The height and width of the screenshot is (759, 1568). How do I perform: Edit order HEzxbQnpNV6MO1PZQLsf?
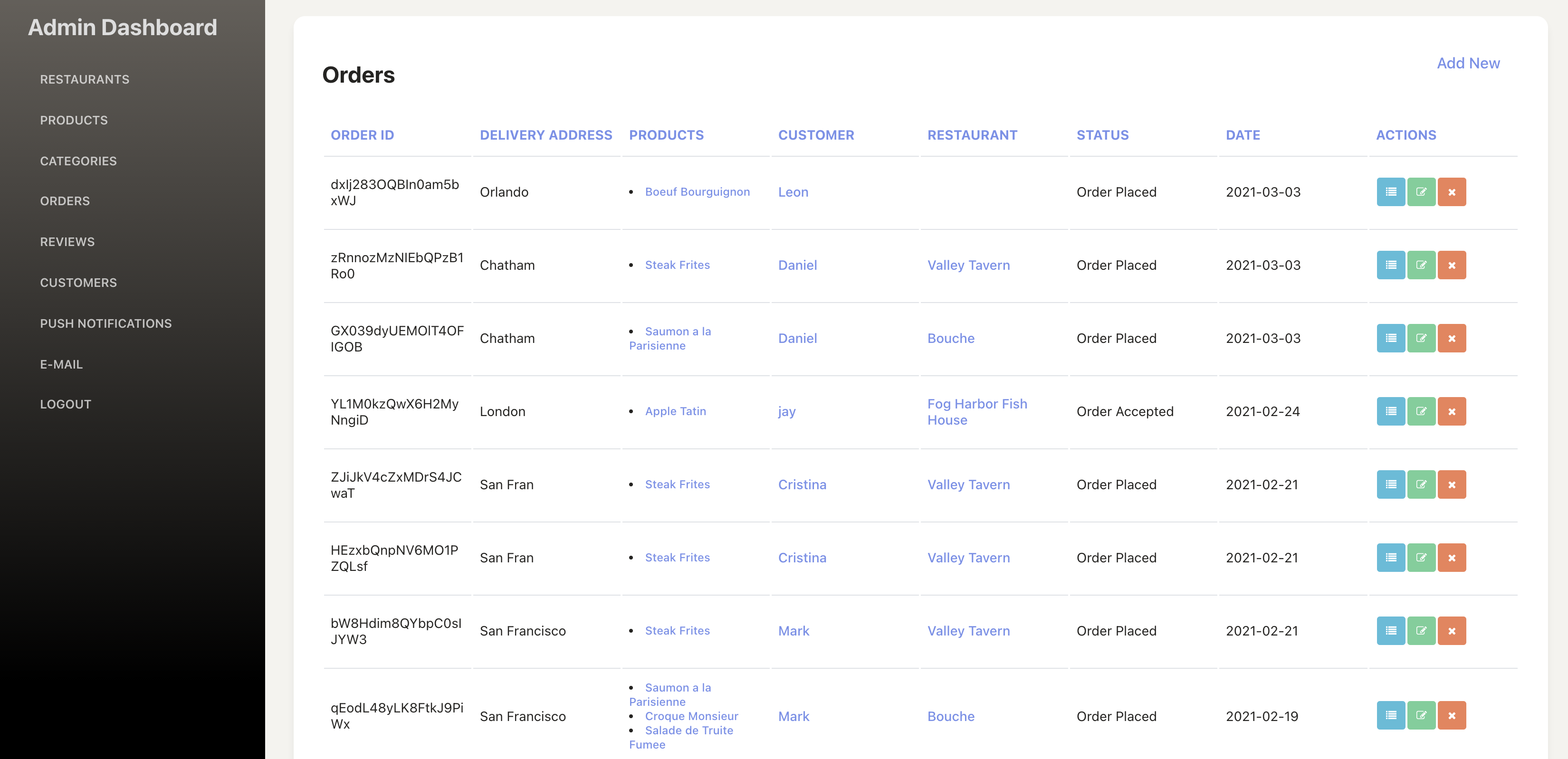1421,558
